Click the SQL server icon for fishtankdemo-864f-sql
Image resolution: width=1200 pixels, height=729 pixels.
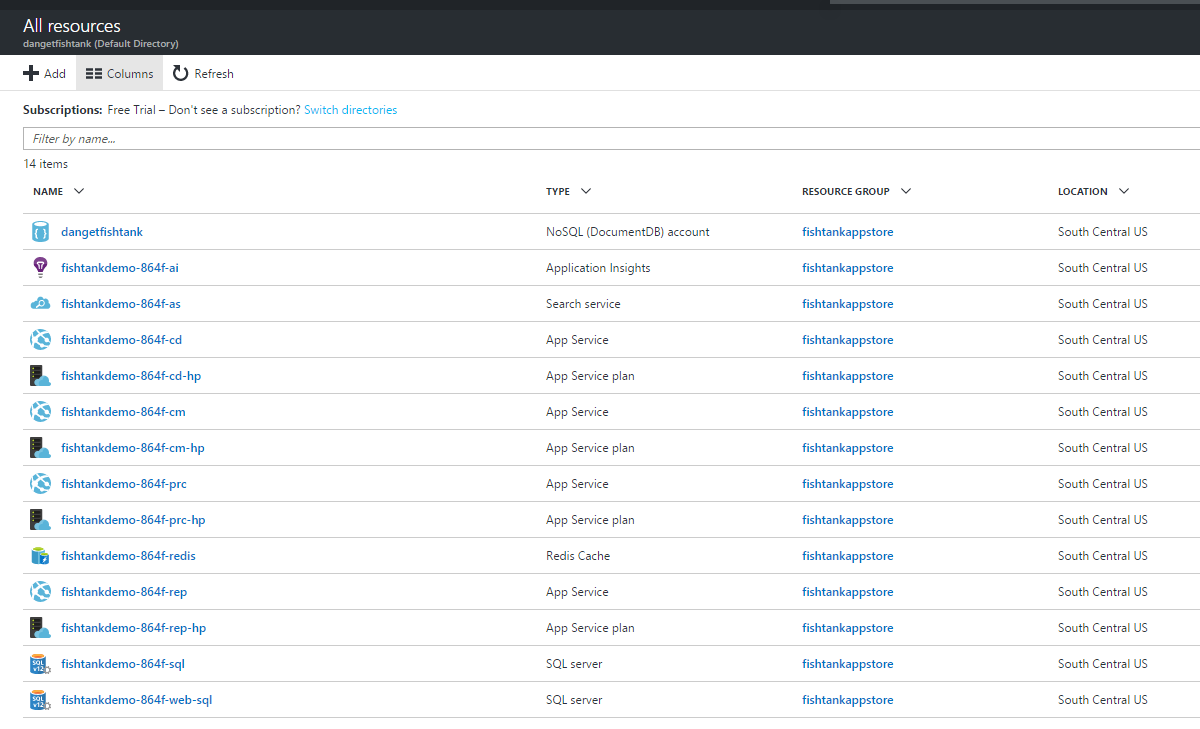pyautogui.click(x=40, y=664)
